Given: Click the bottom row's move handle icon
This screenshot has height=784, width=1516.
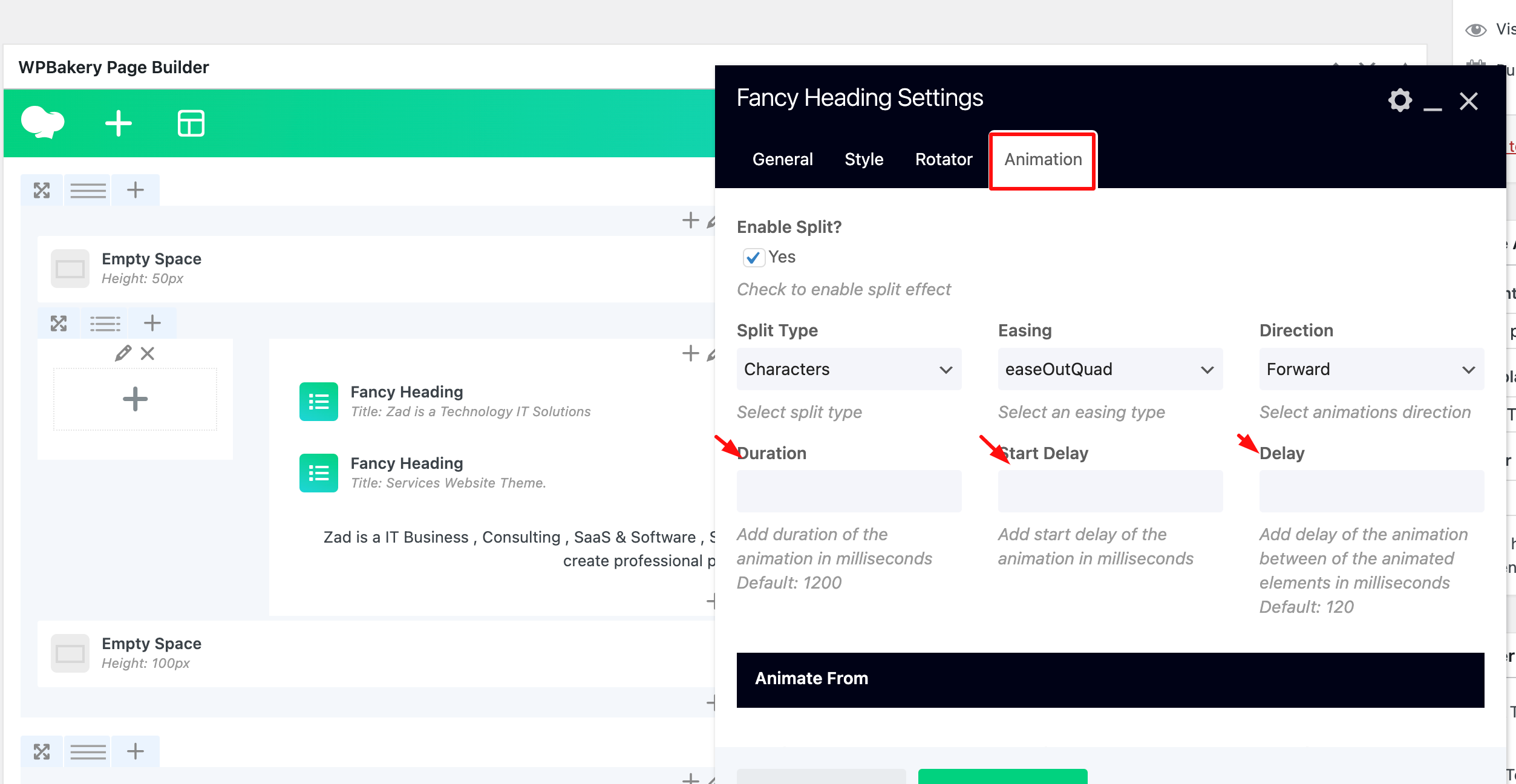Looking at the screenshot, I should pos(42,752).
